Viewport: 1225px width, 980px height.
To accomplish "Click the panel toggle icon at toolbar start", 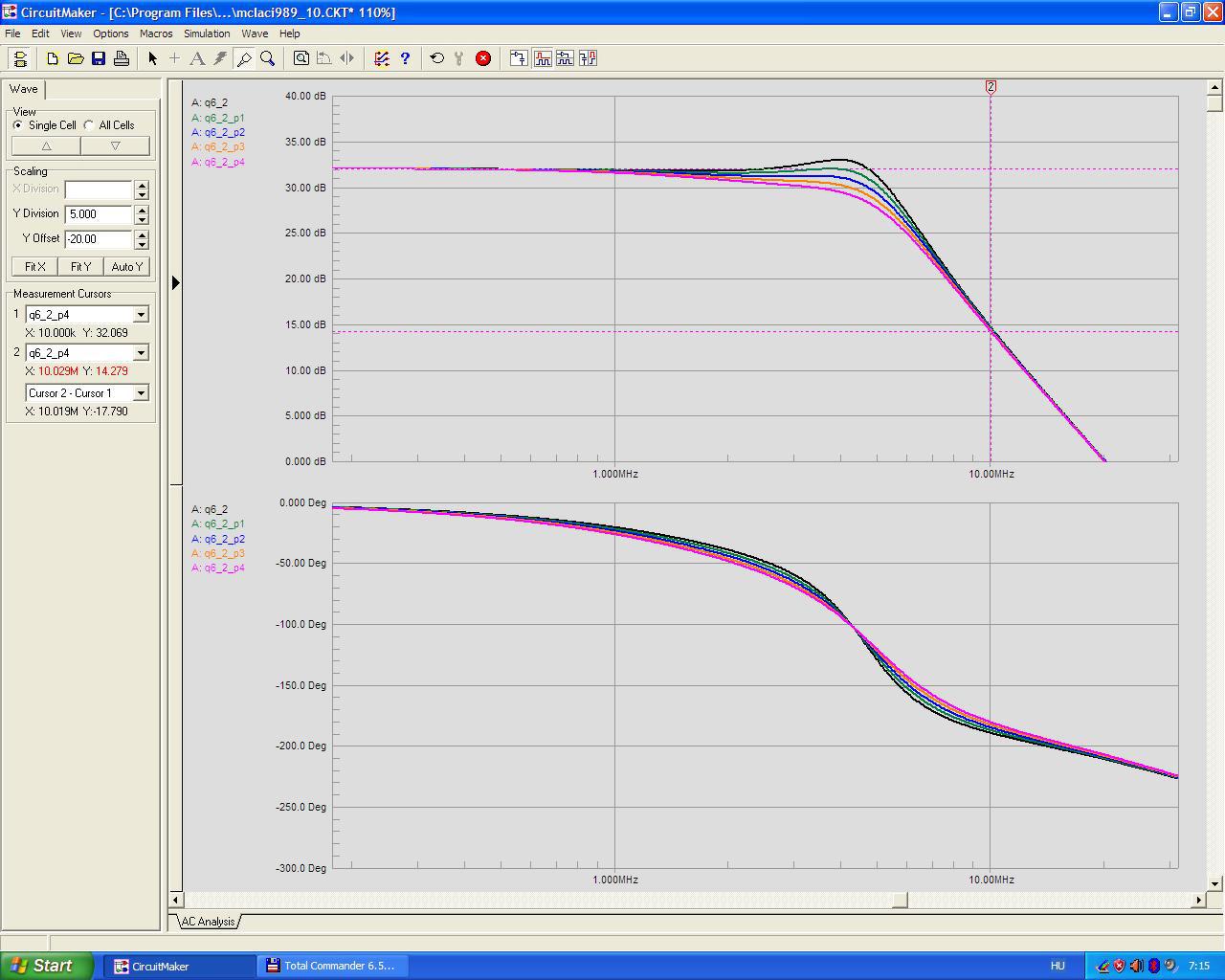I will [x=20, y=58].
